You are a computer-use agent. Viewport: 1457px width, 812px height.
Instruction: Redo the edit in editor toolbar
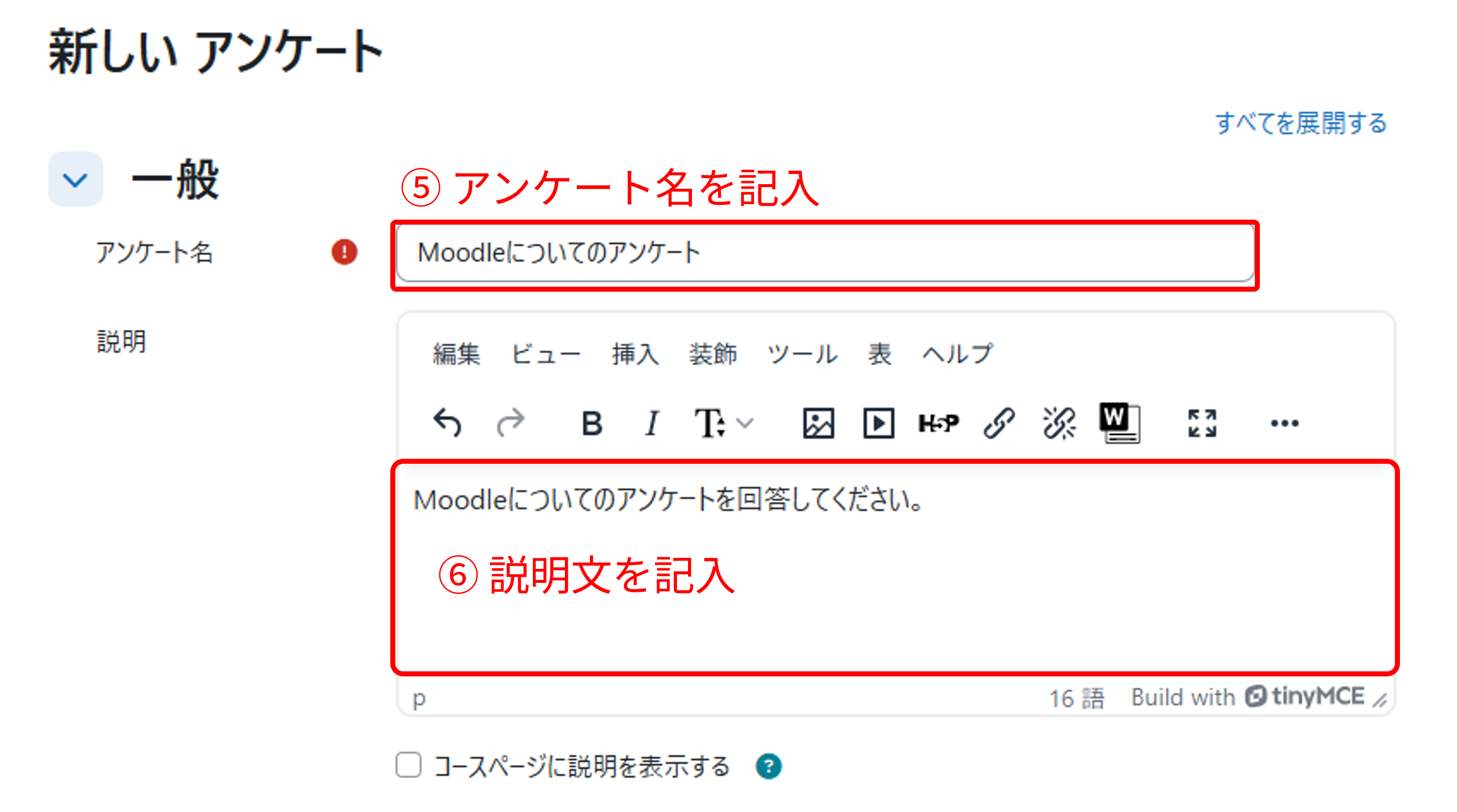[x=511, y=423]
